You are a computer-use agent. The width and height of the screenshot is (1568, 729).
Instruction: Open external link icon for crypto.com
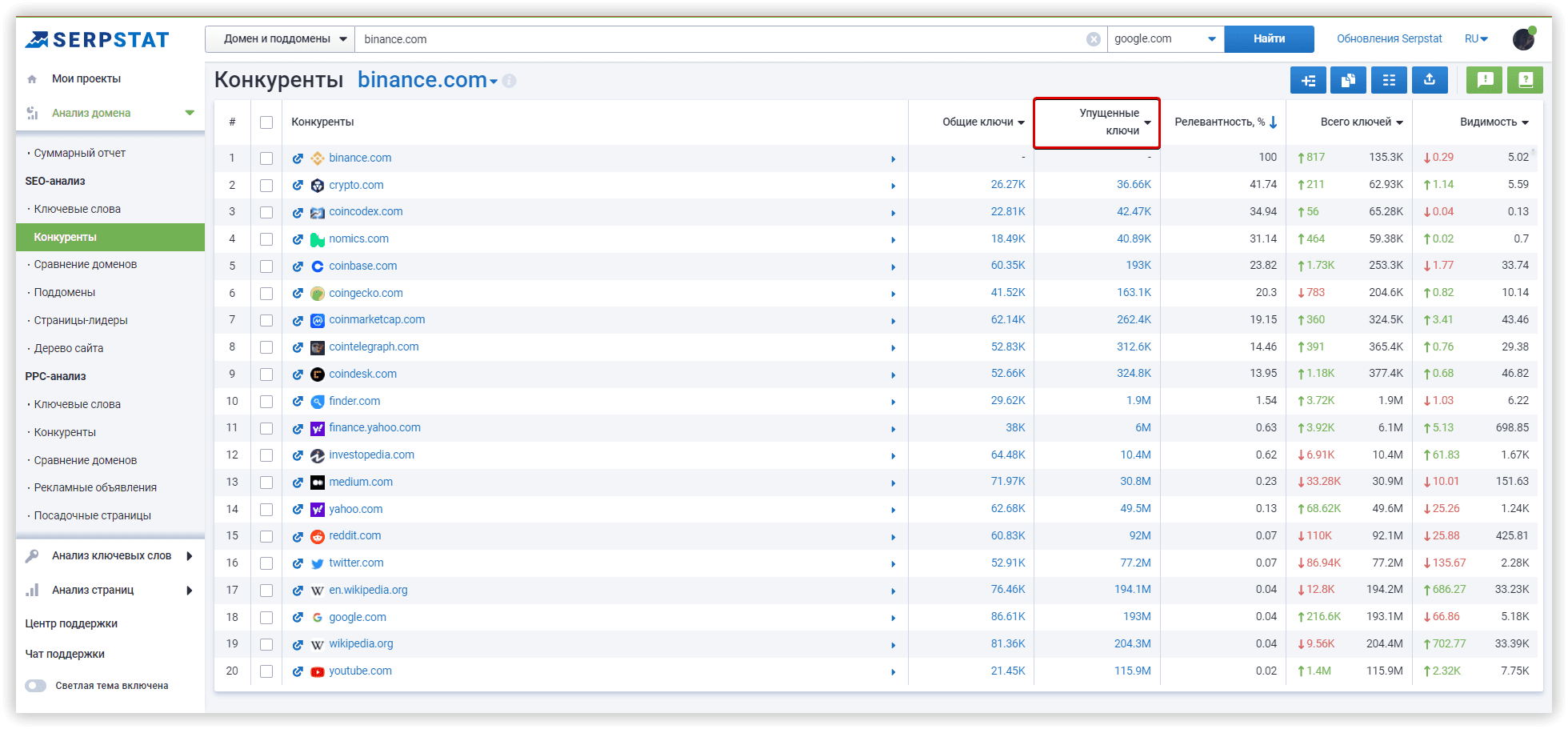298,186
